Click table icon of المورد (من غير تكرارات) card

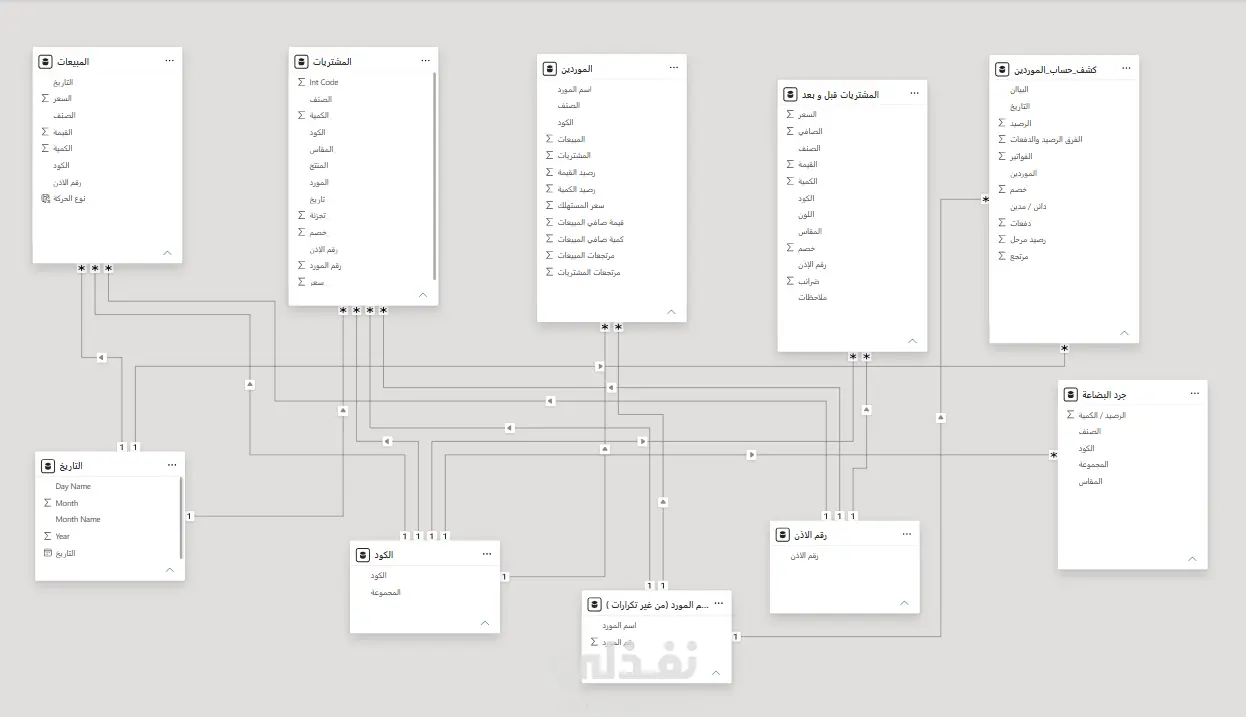[x=595, y=604]
